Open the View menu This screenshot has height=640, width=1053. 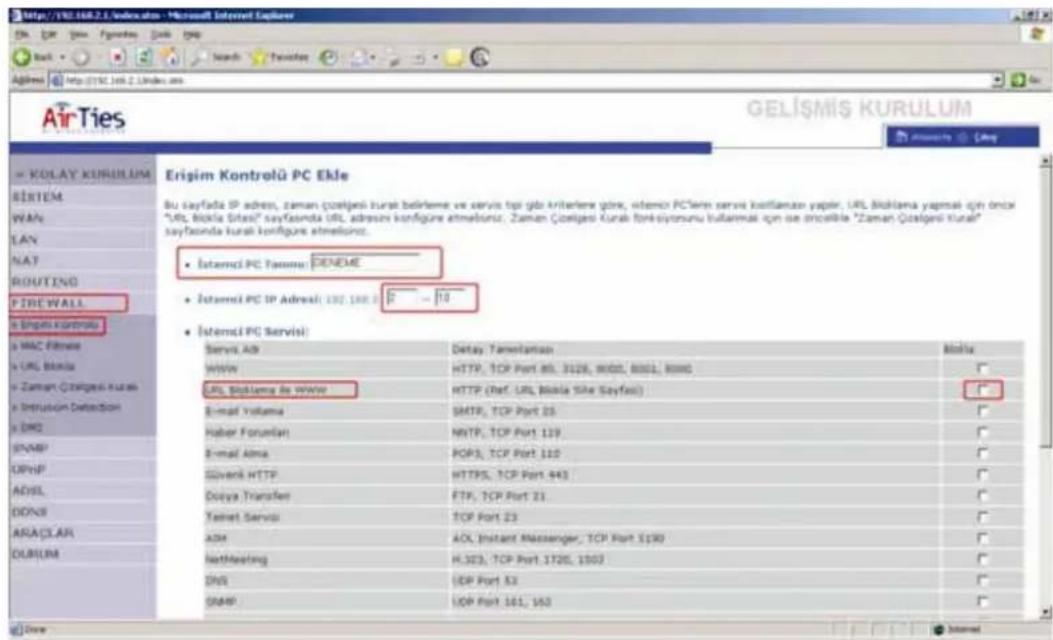point(79,34)
